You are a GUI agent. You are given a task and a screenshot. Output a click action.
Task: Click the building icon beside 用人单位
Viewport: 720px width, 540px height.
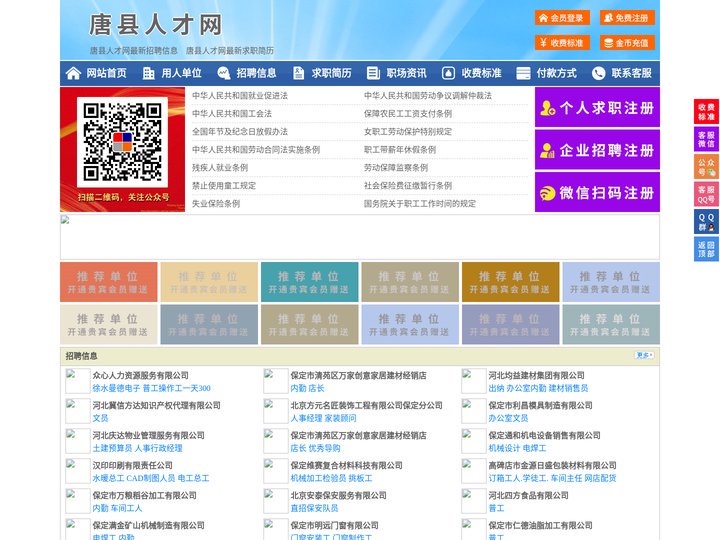[x=148, y=73]
